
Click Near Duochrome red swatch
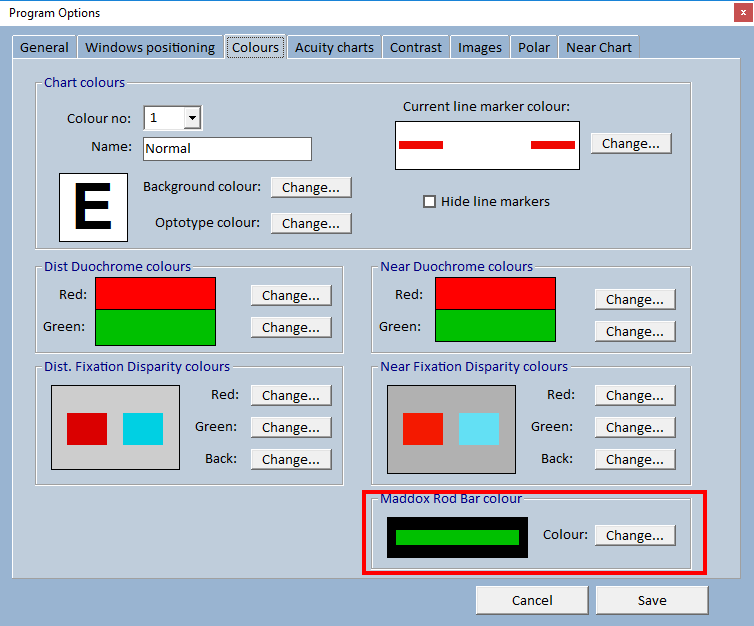[x=495, y=293]
